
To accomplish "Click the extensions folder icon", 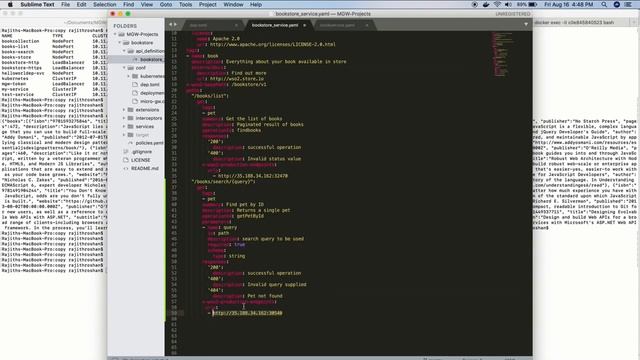I will point(131,110).
